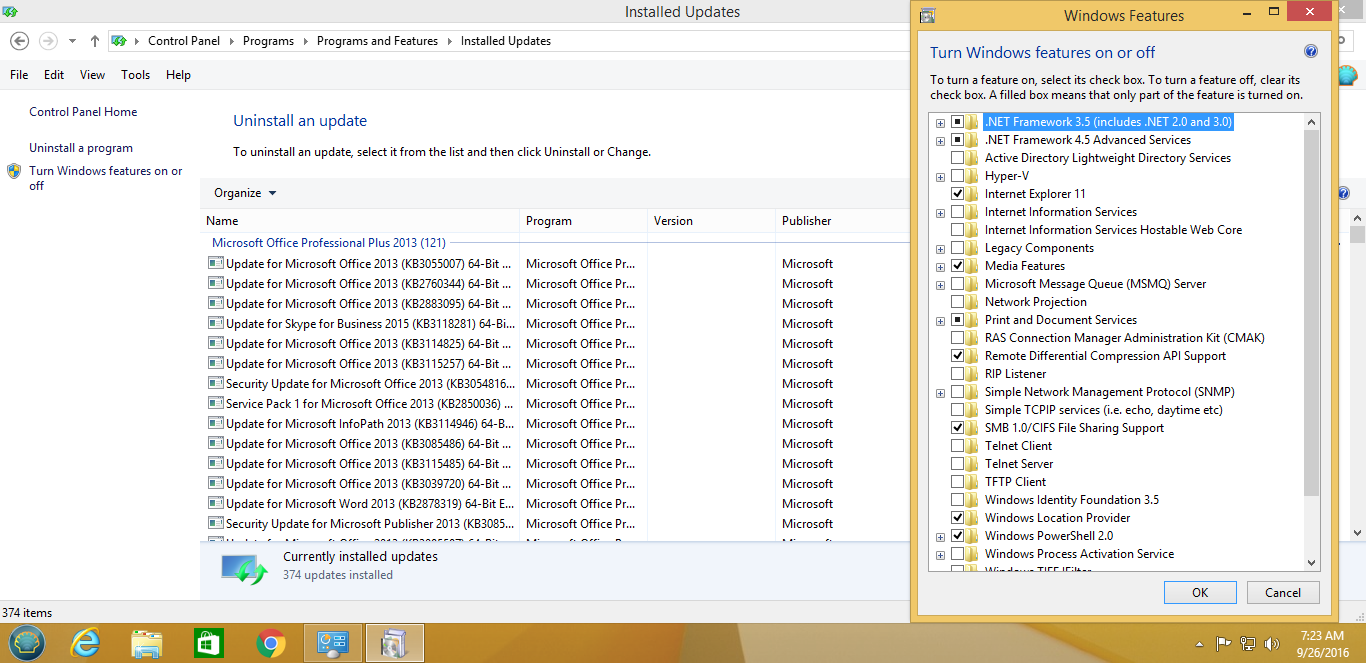Uncheck SMB 1.0/CIFS File Sharing Support
The image size is (1366, 663).
957,428
